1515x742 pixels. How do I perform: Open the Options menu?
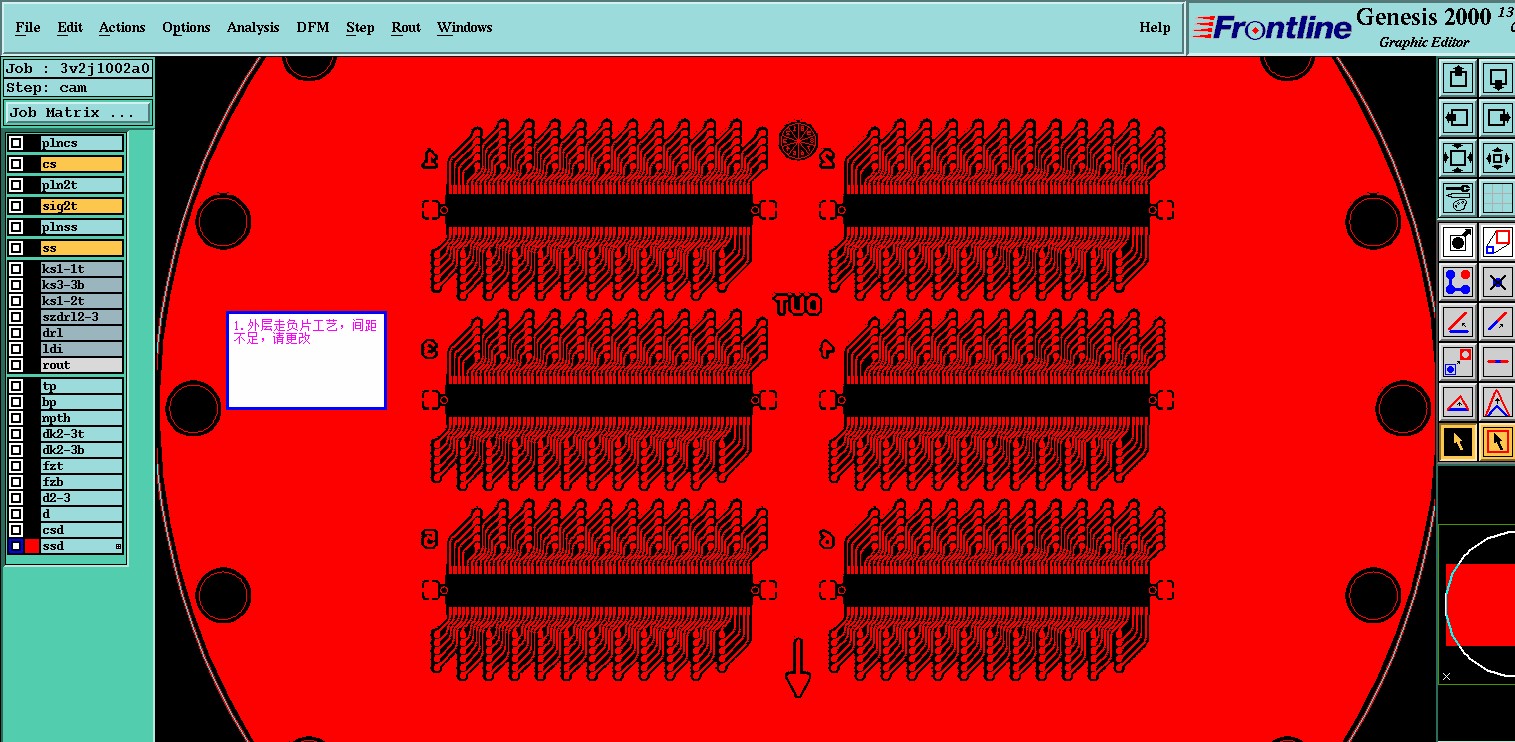[x=186, y=27]
